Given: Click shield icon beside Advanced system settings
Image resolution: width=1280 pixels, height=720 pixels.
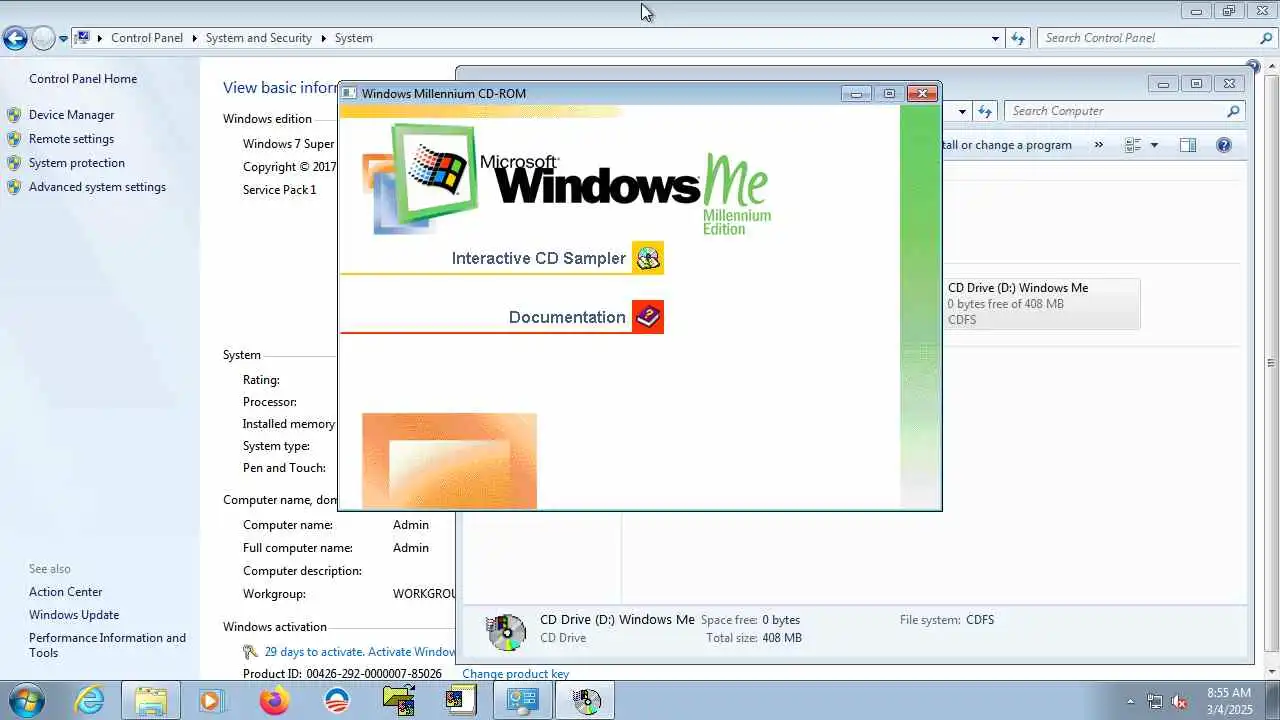Looking at the screenshot, I should pos(14,187).
